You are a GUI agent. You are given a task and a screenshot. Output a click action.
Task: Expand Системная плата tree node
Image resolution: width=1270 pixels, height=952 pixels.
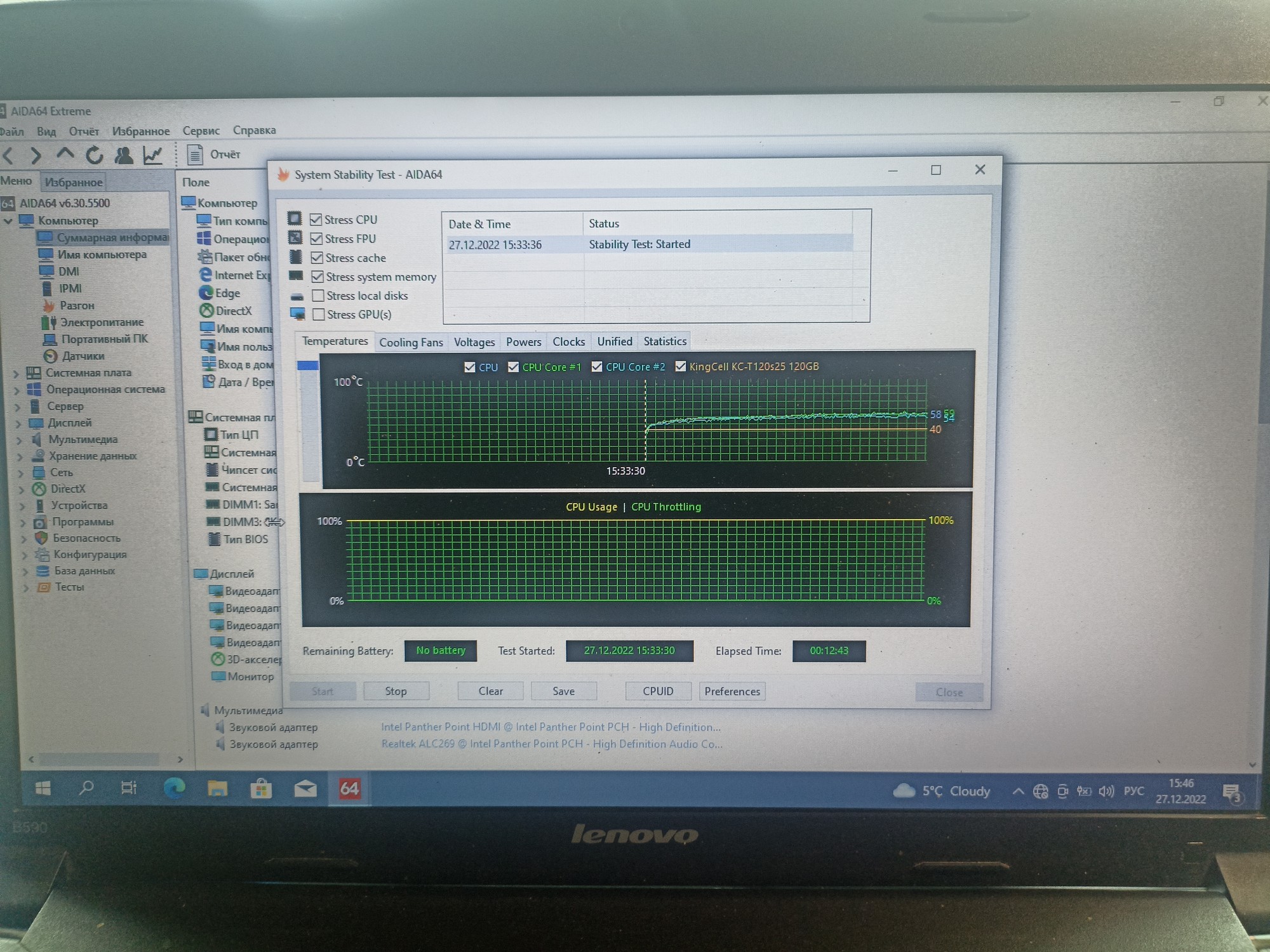pos(16,373)
